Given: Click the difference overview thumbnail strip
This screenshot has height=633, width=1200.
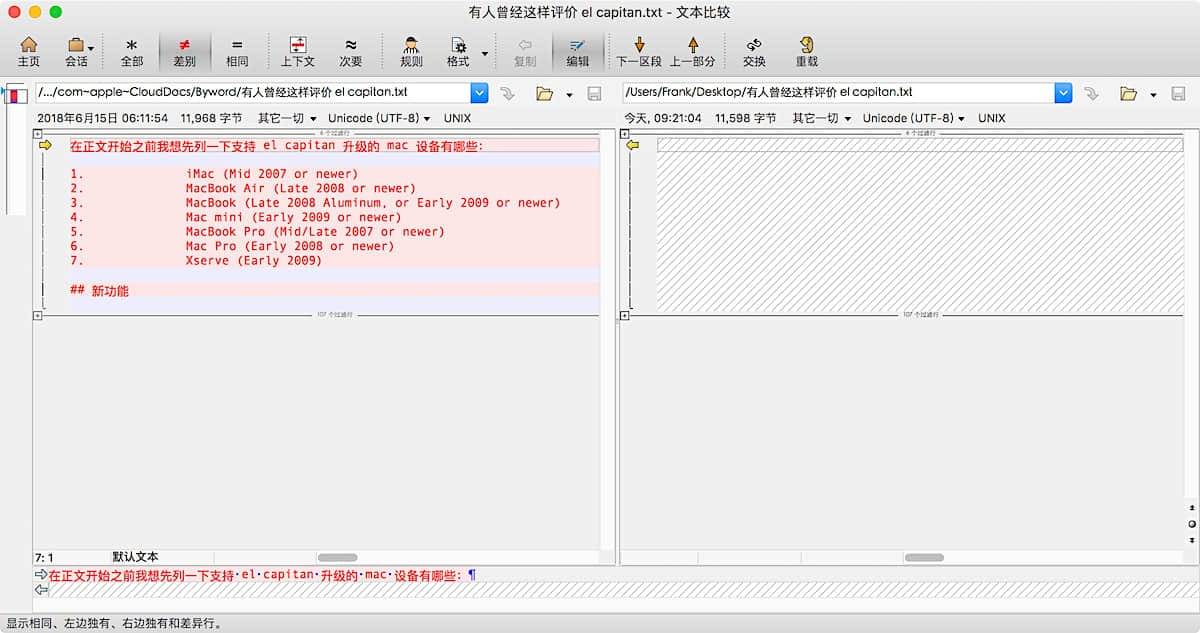Looking at the screenshot, I should click(14, 150).
